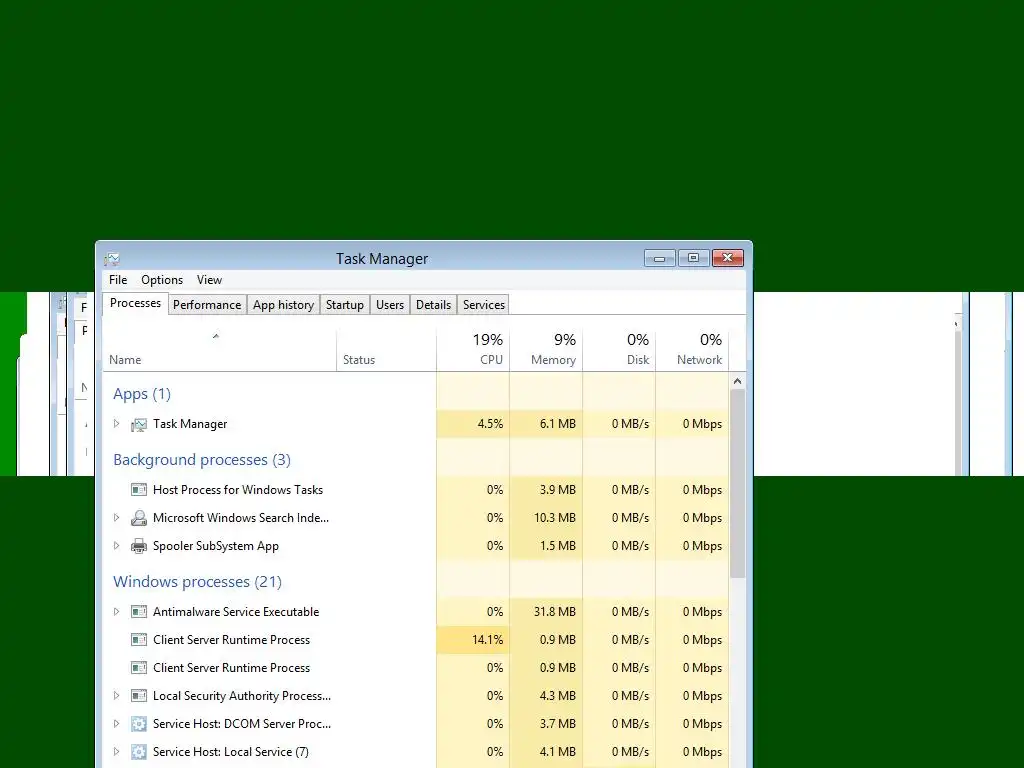
Task: Expand Service Host: Local Service (7) row
Action: point(116,752)
